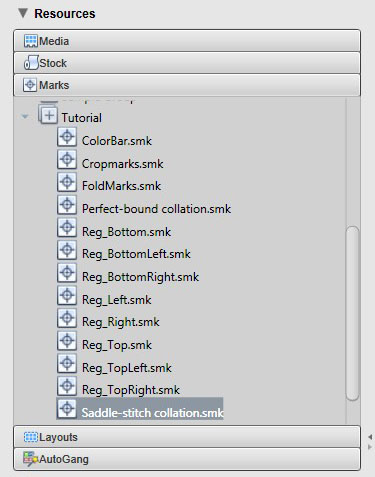375x477 pixels.
Task: Collapse the Resources section triangle
Action: [x=23, y=13]
